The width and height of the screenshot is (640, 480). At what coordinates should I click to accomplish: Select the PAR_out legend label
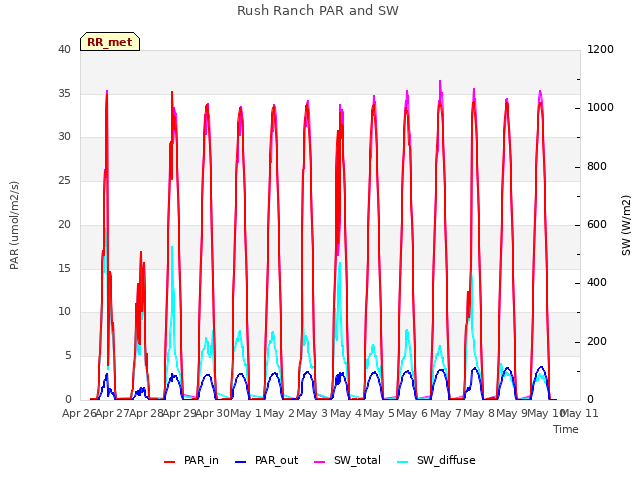point(276,460)
